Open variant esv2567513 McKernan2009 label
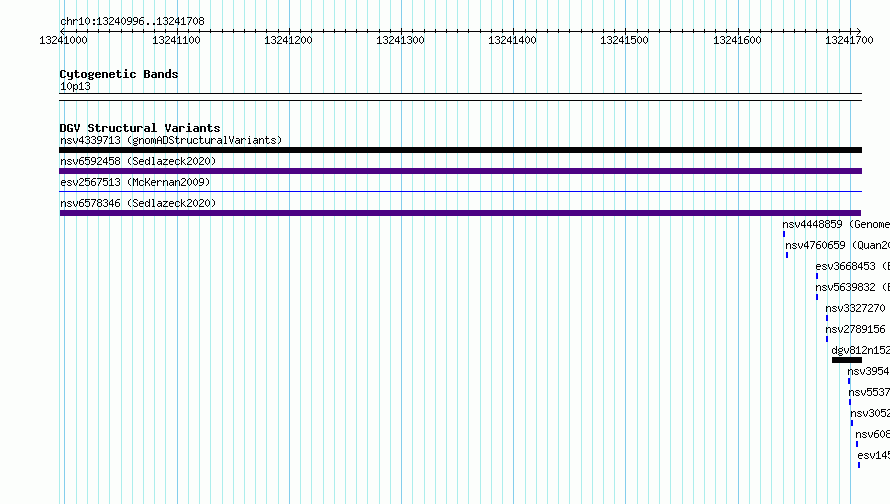 click(135, 182)
